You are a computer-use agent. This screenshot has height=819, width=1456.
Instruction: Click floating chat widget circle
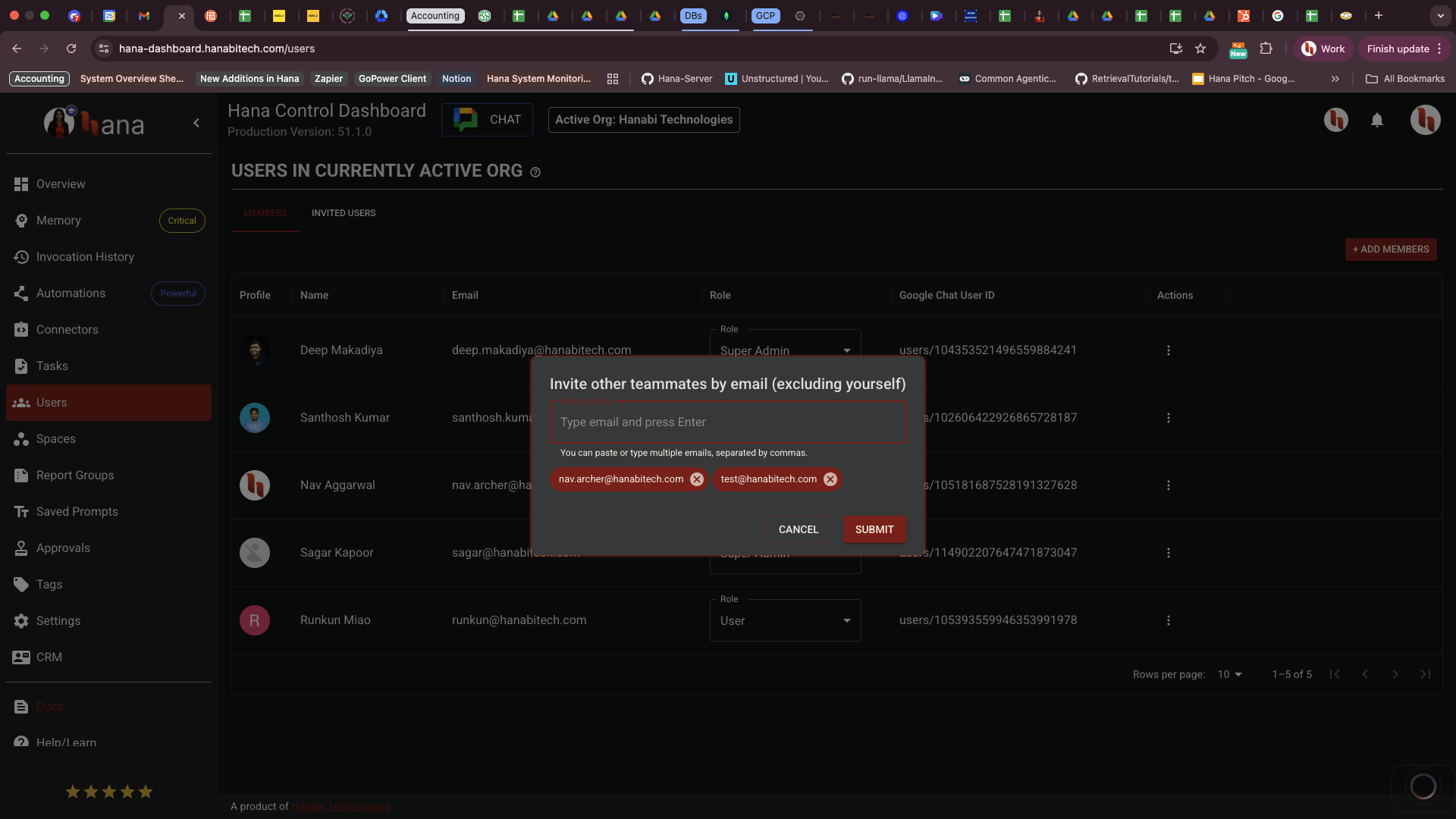(1423, 786)
